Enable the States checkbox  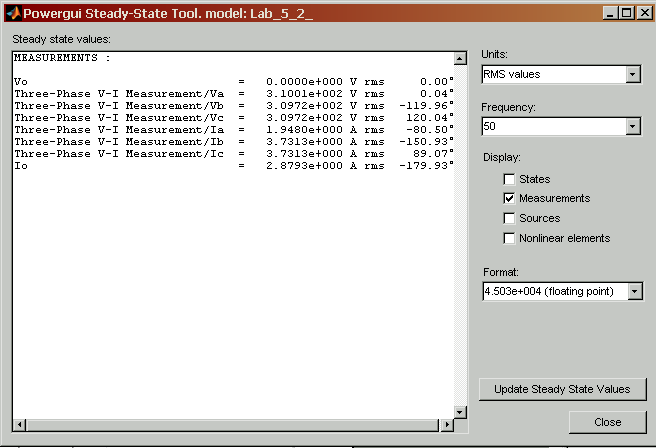[509, 179]
